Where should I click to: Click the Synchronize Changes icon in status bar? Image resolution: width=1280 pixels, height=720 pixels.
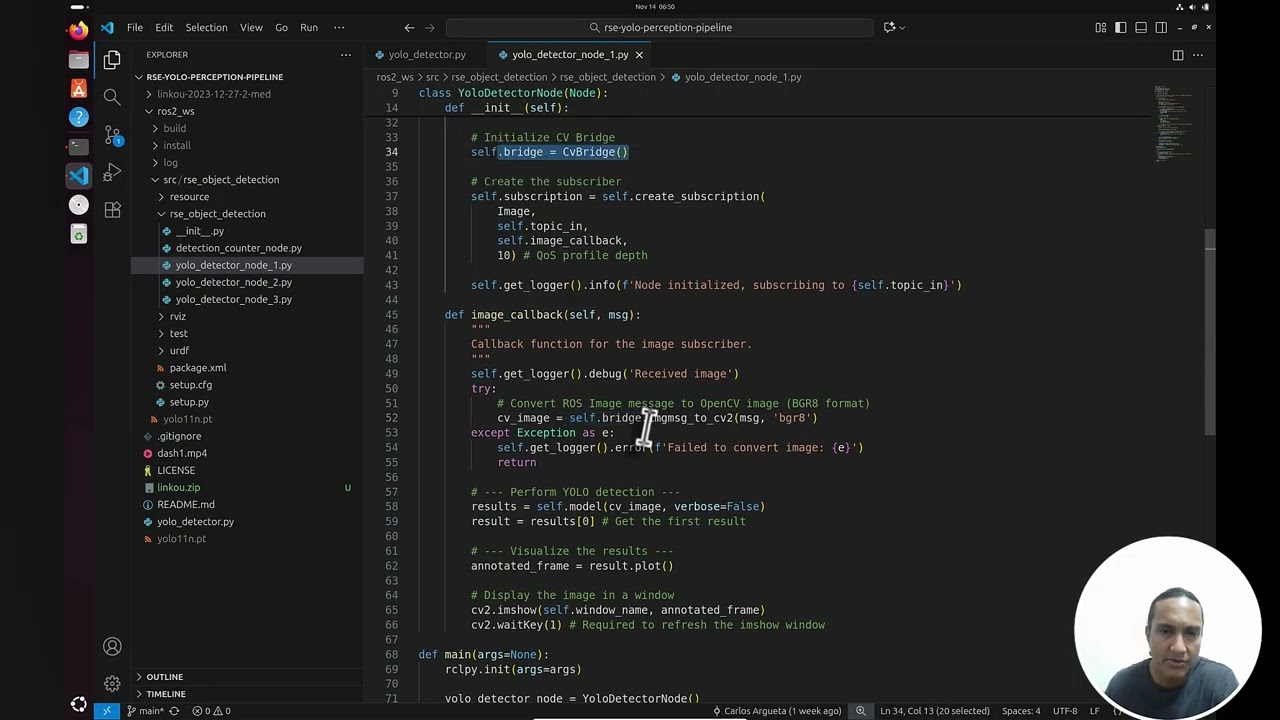coord(174,711)
